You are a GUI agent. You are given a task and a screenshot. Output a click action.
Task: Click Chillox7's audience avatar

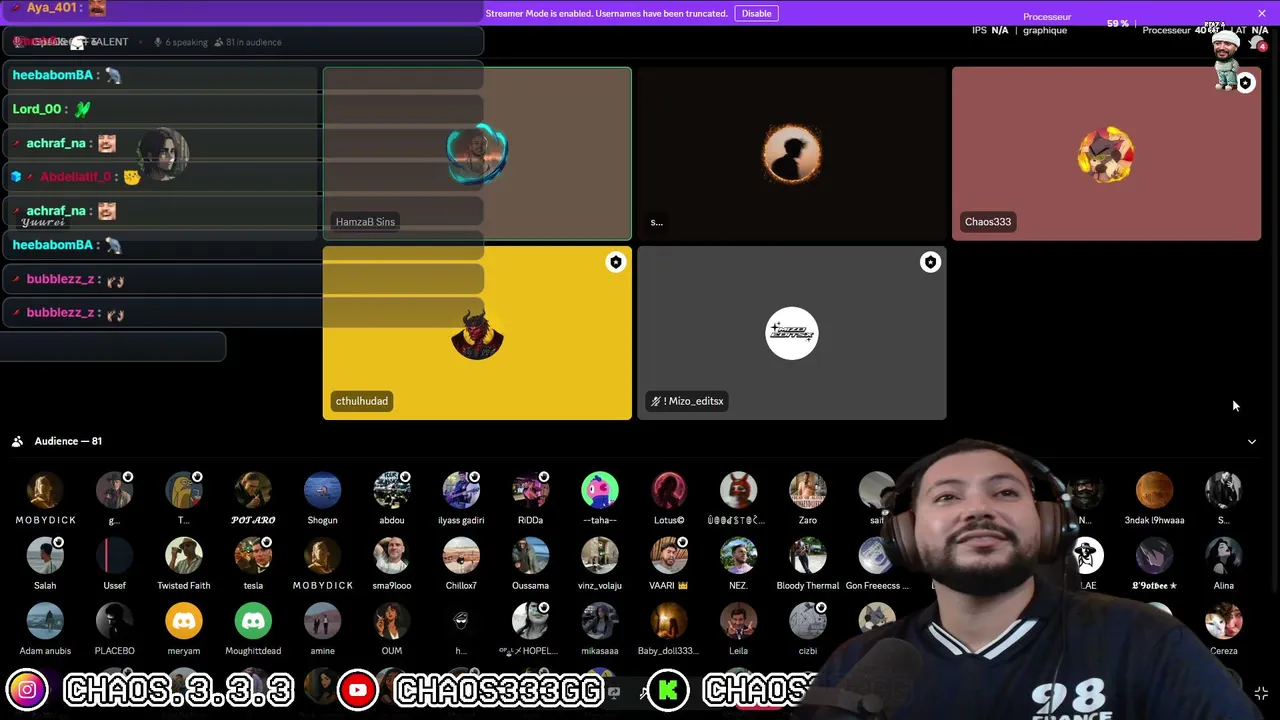[461, 555]
